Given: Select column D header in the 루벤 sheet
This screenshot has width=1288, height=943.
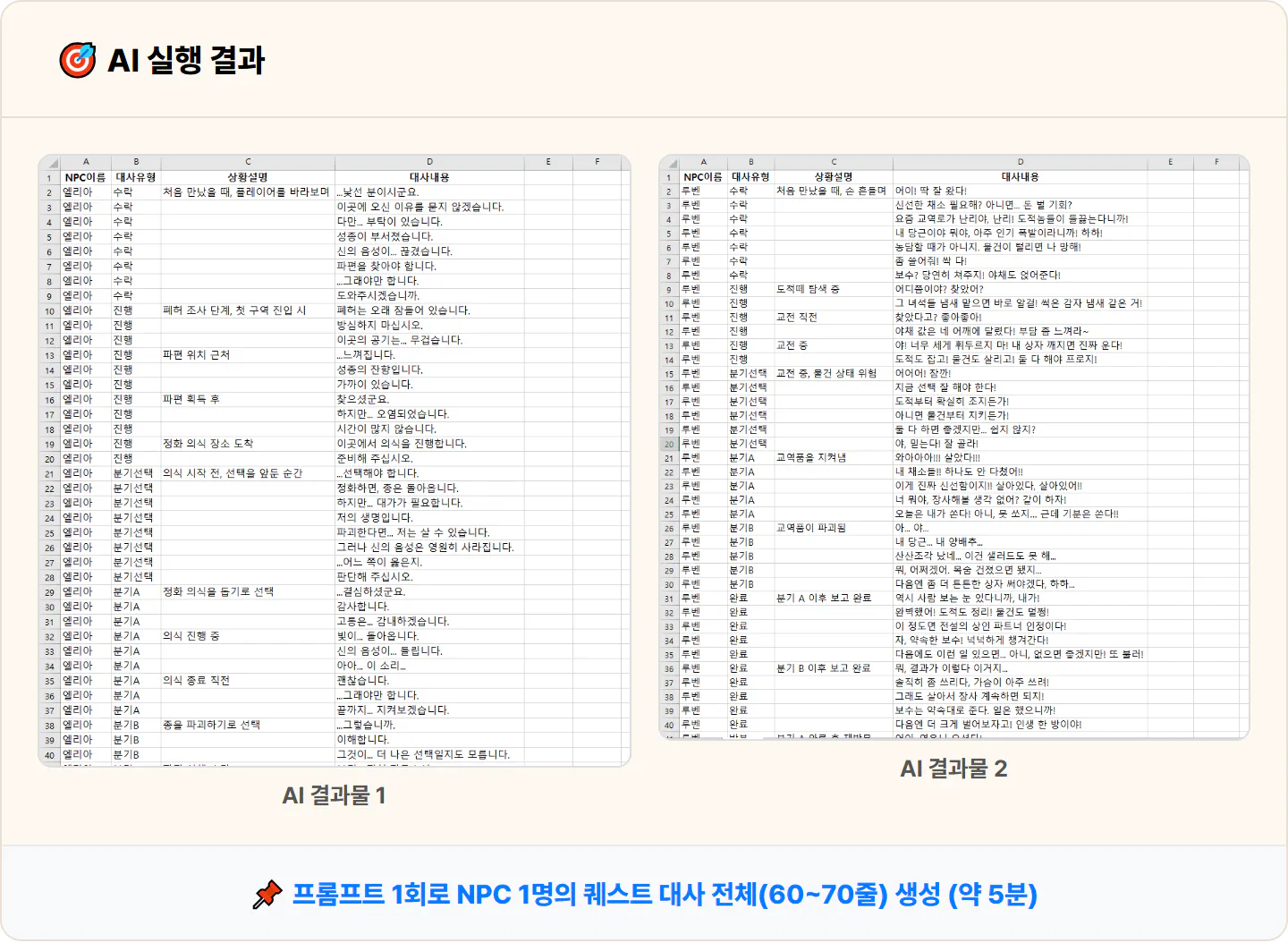Looking at the screenshot, I should click(1021, 162).
